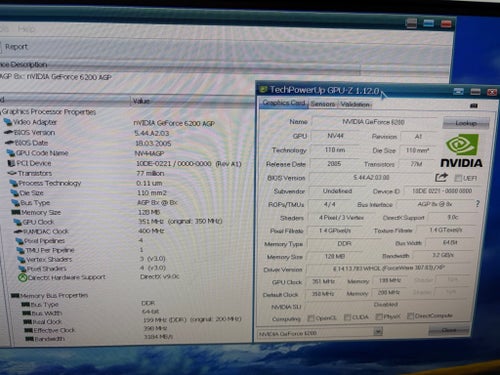The width and height of the screenshot is (500, 375).
Task: Toggle the CUDA checkbox
Action: pos(347,317)
